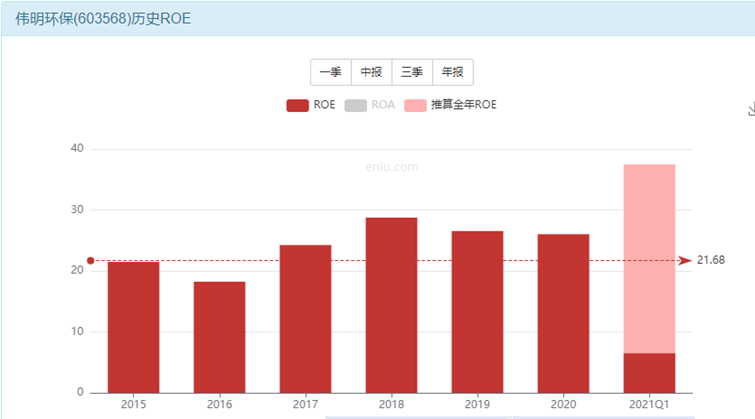Image resolution: width=755 pixels, height=419 pixels.
Task: Click the 2021Q1 axis label
Action: (649, 404)
